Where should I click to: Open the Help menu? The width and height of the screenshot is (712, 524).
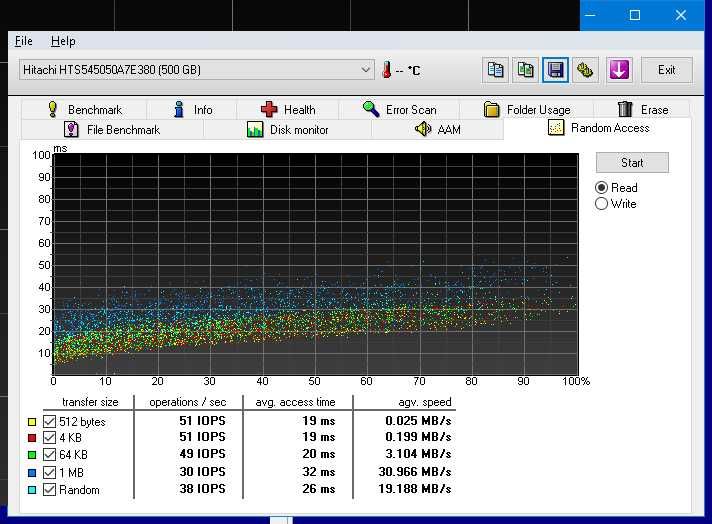(63, 41)
